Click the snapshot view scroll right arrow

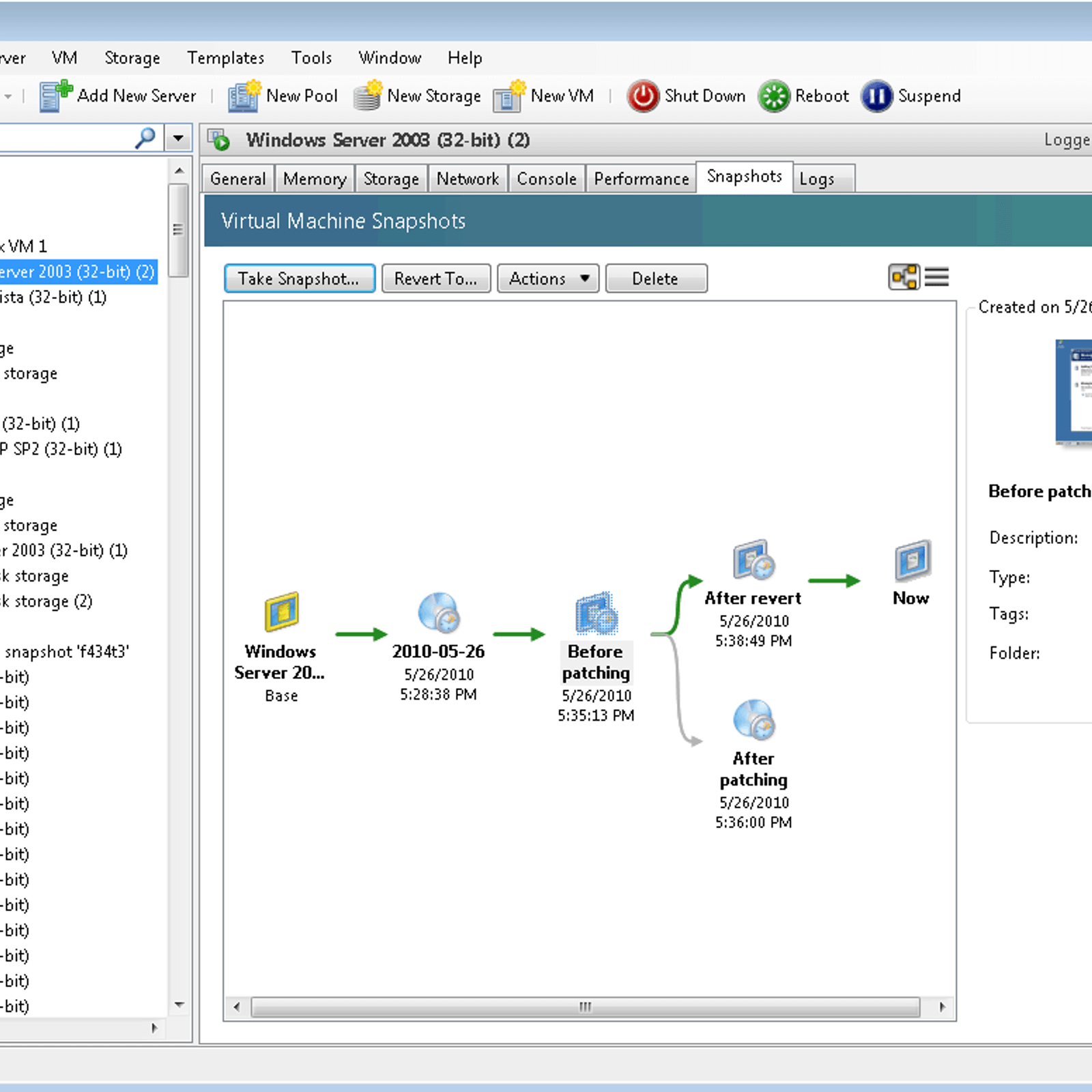(943, 1007)
